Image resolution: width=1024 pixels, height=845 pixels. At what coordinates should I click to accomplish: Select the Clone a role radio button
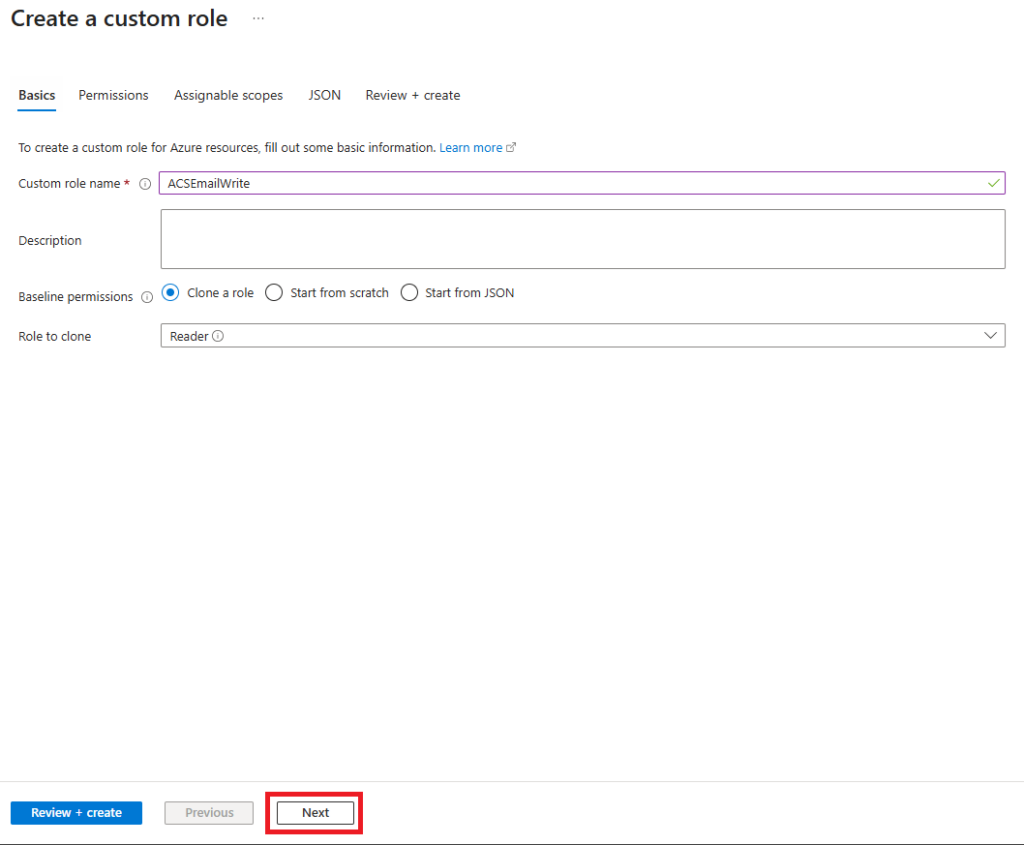(170, 293)
